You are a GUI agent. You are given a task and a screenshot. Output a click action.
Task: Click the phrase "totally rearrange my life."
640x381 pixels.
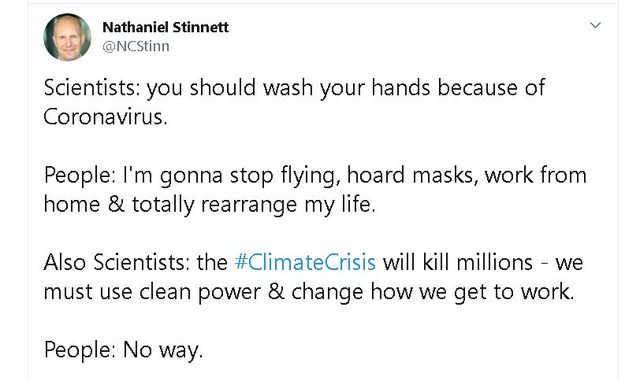click(253, 205)
